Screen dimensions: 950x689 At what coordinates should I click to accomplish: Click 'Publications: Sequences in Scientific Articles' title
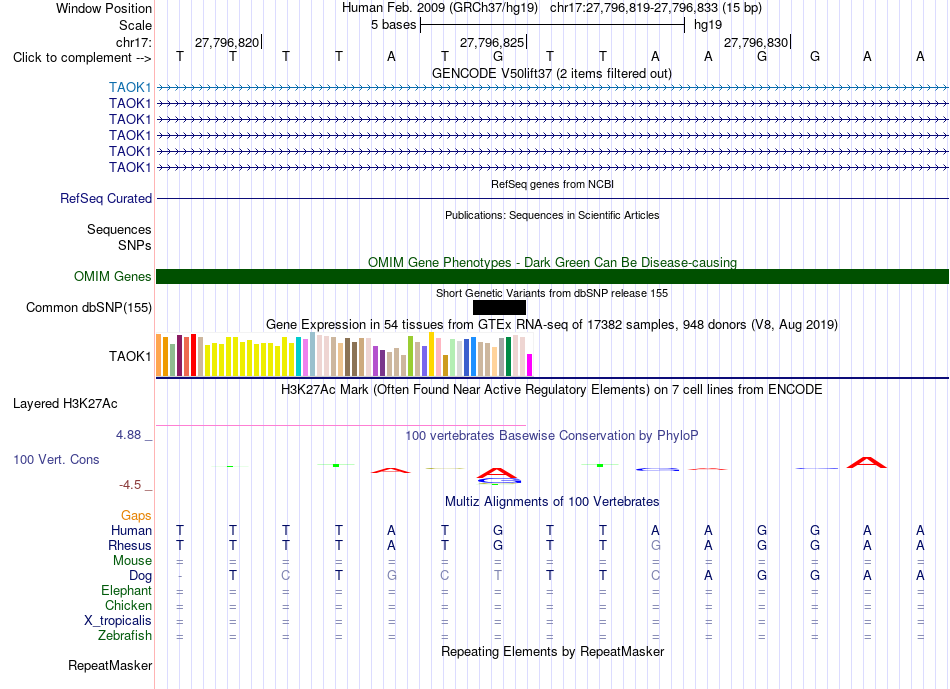(x=552, y=215)
